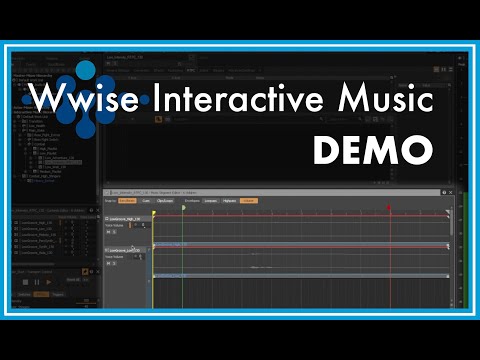480x360 pixels.
Task: Click the Voice Volume value on LowGroove_Low_130 track
Action: coord(140,257)
